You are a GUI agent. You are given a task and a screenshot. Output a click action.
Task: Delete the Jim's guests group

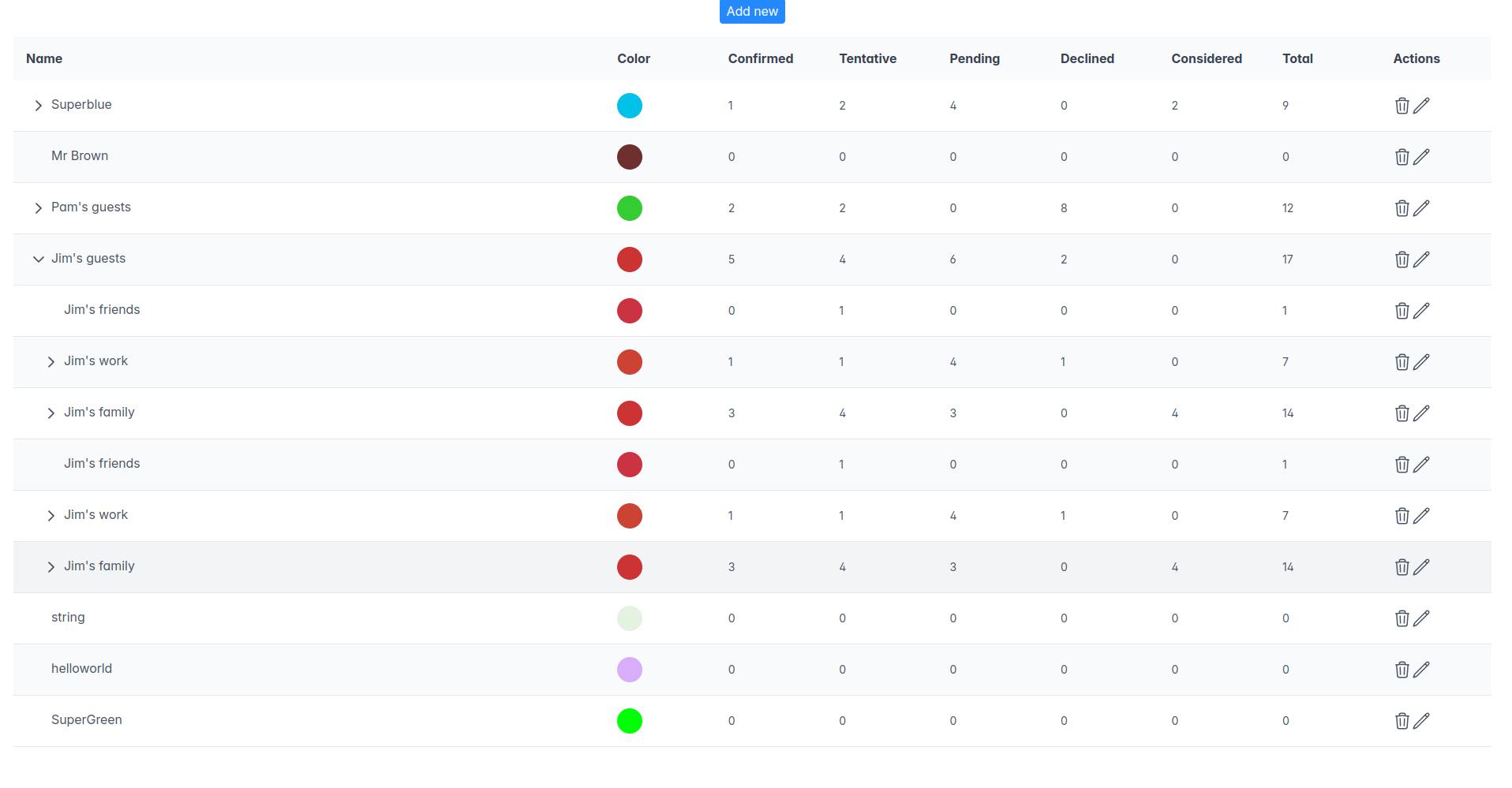[x=1402, y=260]
